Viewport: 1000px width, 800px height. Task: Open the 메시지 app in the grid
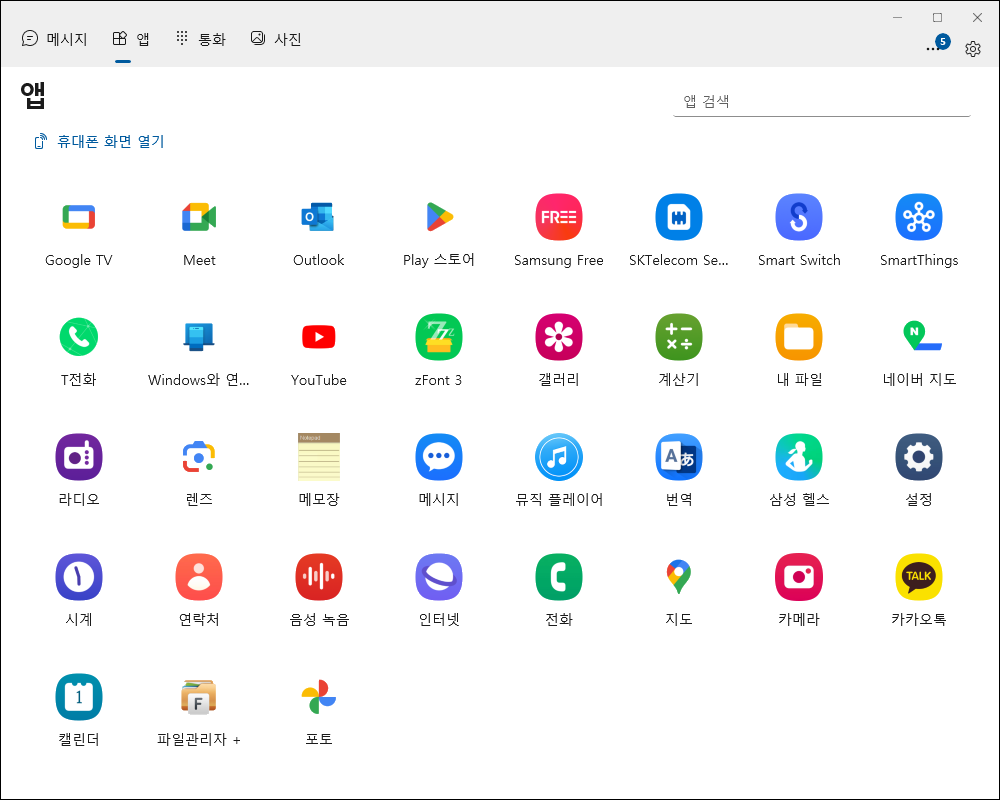[439, 457]
